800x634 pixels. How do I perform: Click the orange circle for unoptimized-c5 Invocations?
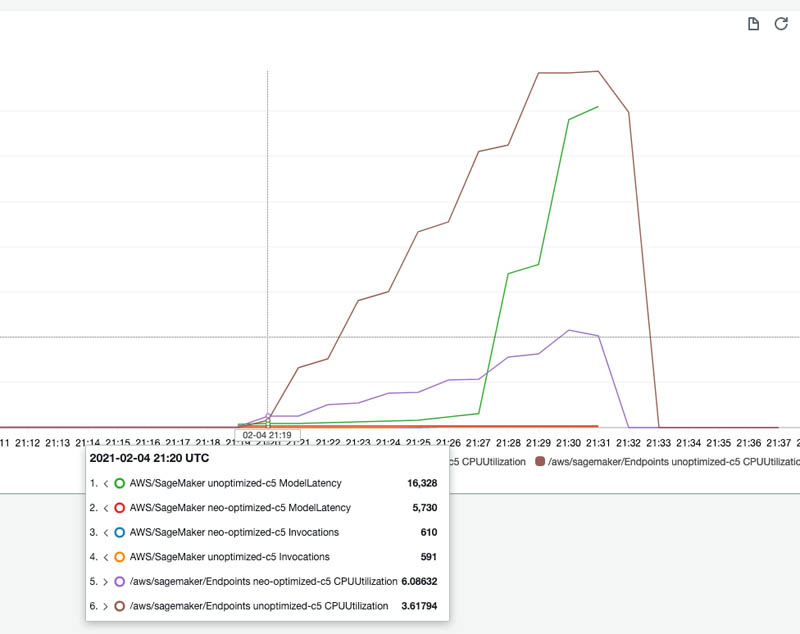point(119,556)
